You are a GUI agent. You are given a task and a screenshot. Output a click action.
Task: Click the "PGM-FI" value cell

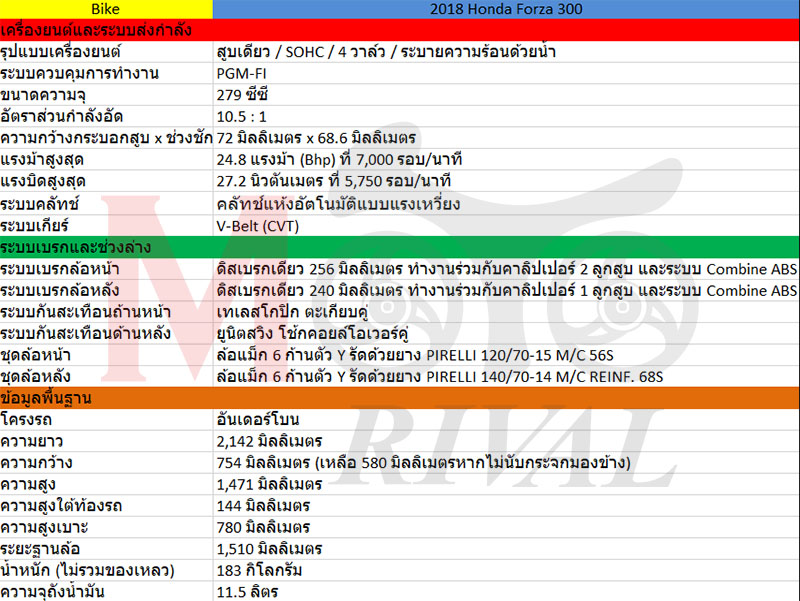[x=506, y=73]
